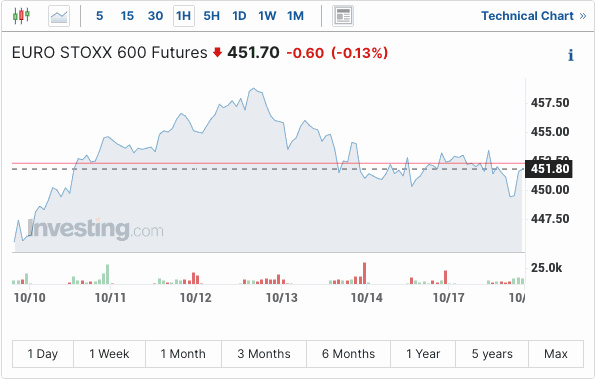Pick the 1D interval
The width and height of the screenshot is (595, 379).
[x=239, y=16]
